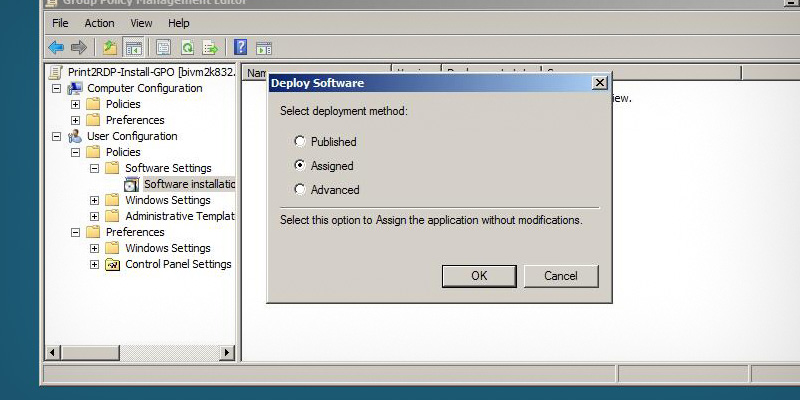The height and width of the screenshot is (400, 800).
Task: Open the Properties toolbar icon
Action: tap(163, 47)
